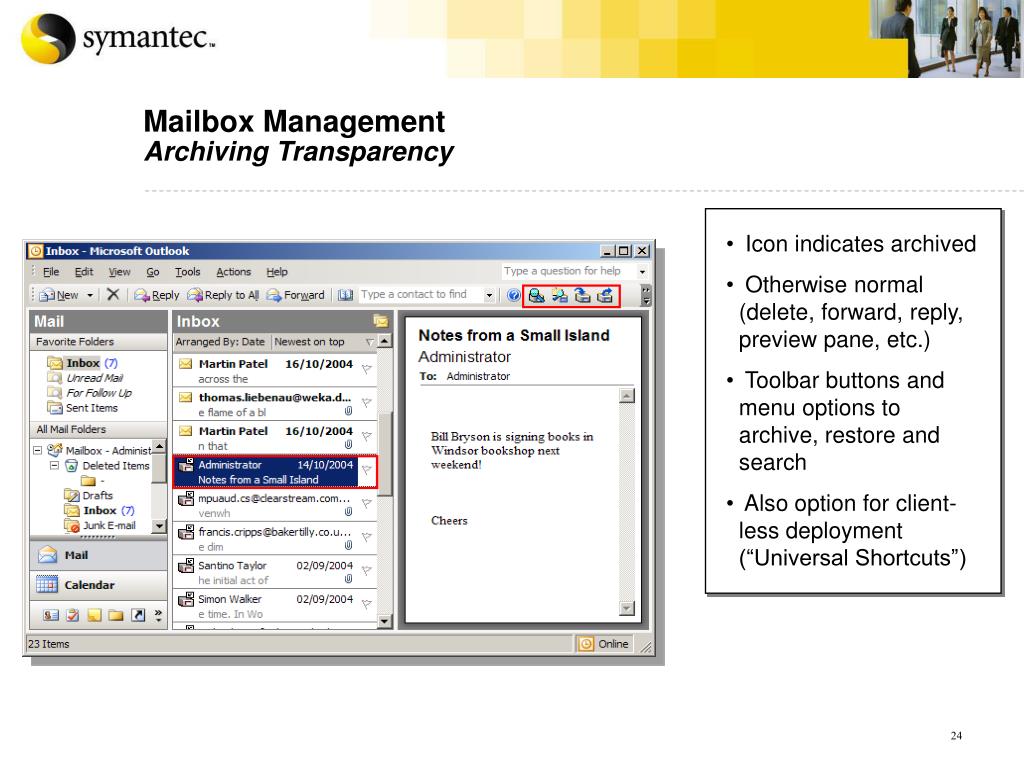The width and height of the screenshot is (1024, 768).
Task: Click the reading pane scrollbar up arrow
Action: [626, 396]
